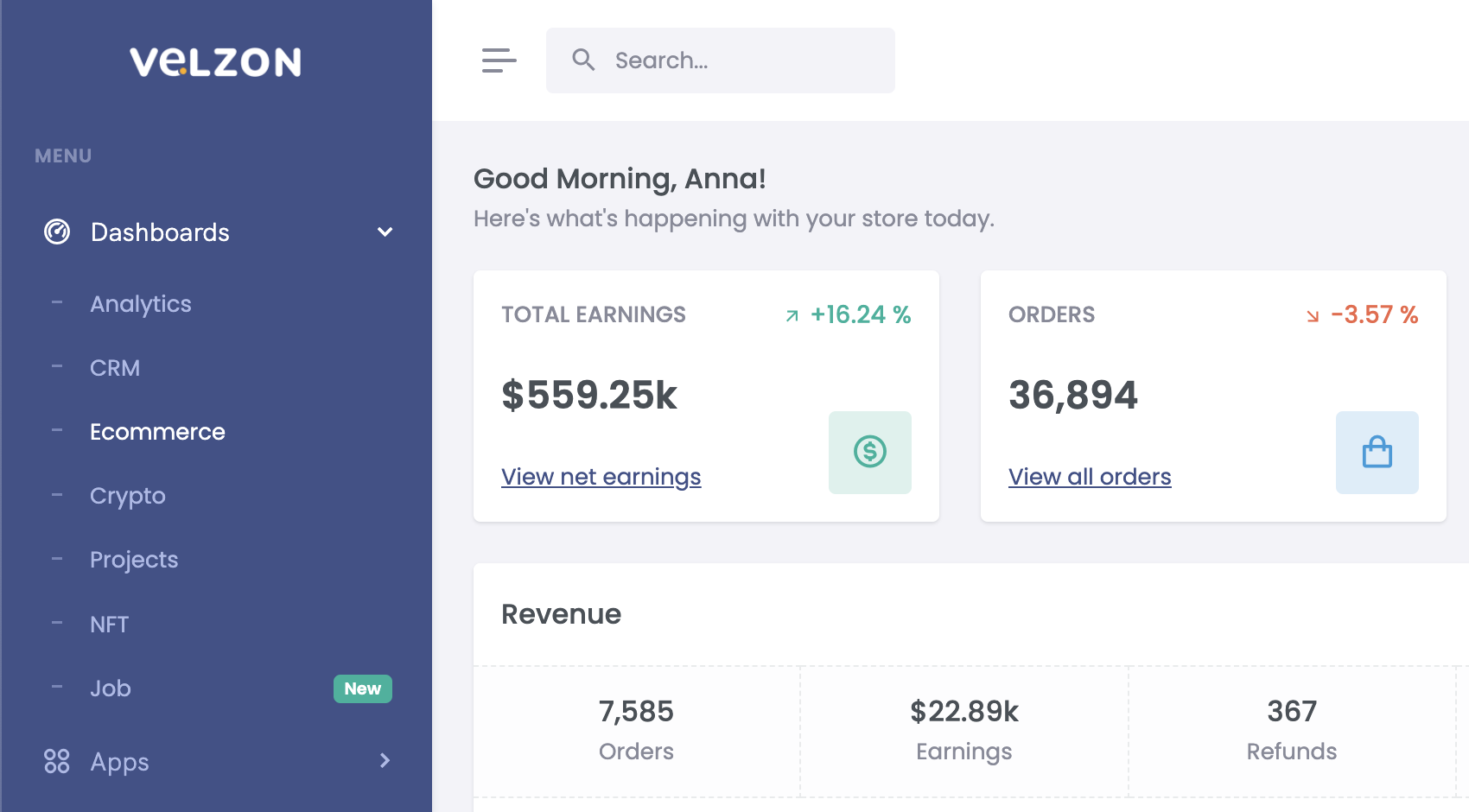Viewport: 1469px width, 812px height.
Task: Click the Apps grid icon
Action: pyautogui.click(x=57, y=761)
